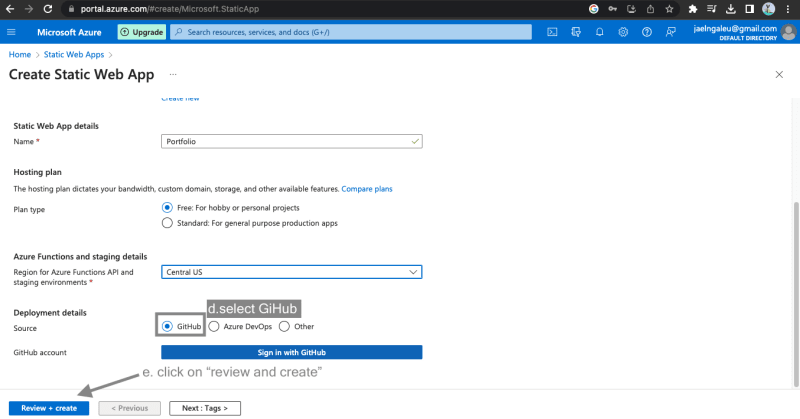
Task: Open the saved passwords key icon
Action: pos(612,9)
